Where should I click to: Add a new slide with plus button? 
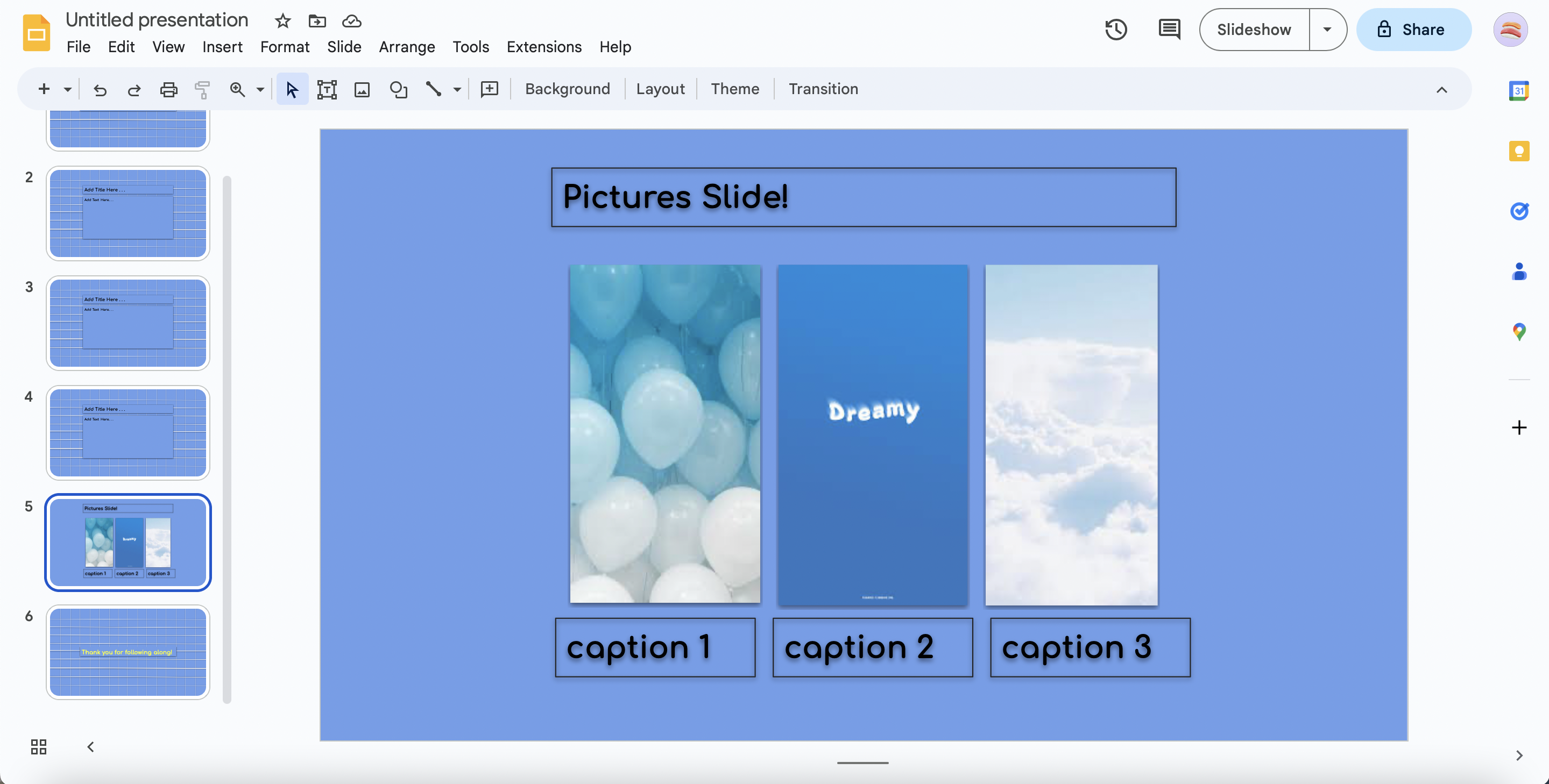(44, 89)
